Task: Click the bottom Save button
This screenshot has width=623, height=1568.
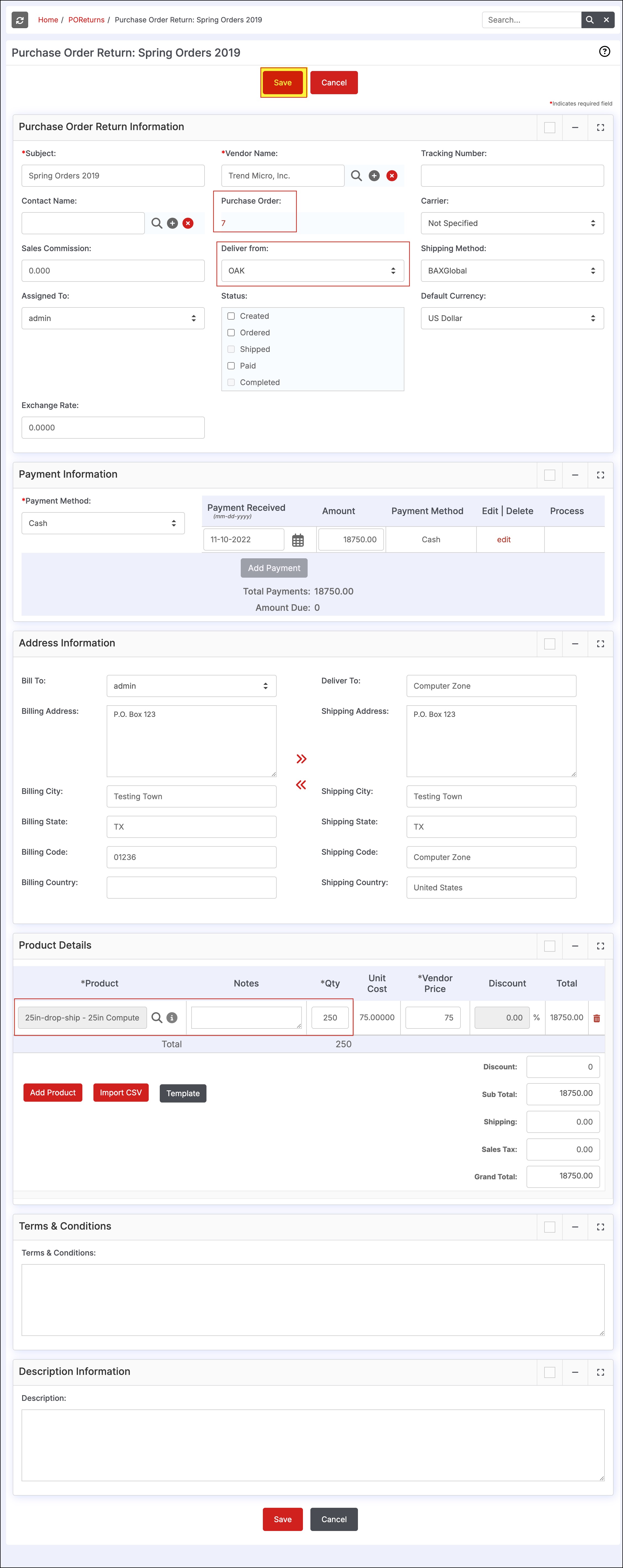Action: pos(282,1519)
